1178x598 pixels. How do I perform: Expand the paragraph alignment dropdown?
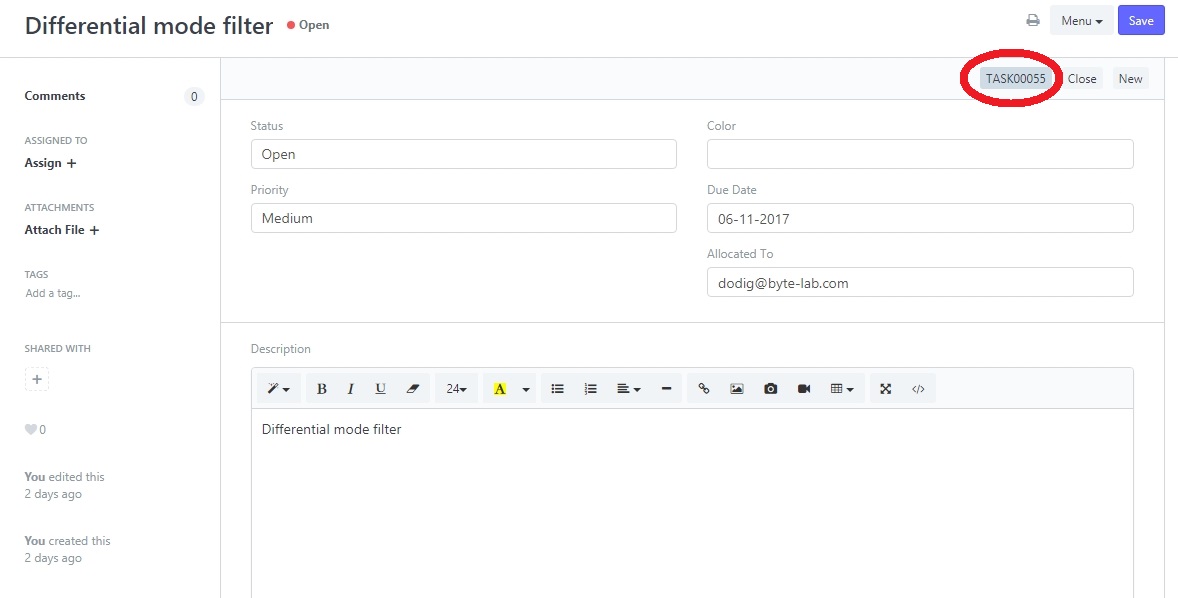(x=628, y=389)
